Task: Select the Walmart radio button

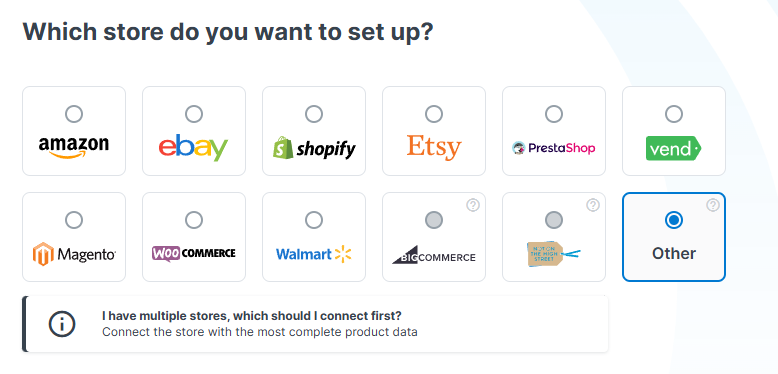Action: pyautogui.click(x=314, y=220)
